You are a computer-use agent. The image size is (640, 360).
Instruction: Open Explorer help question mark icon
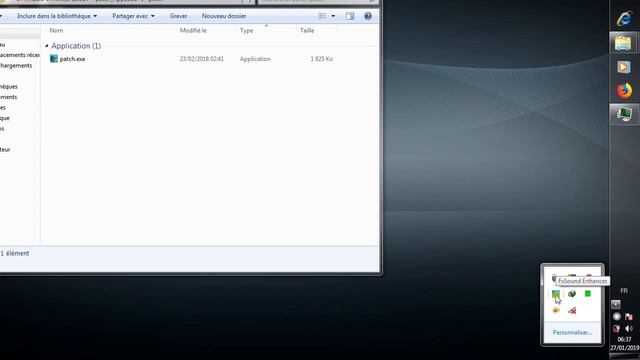(x=368, y=16)
